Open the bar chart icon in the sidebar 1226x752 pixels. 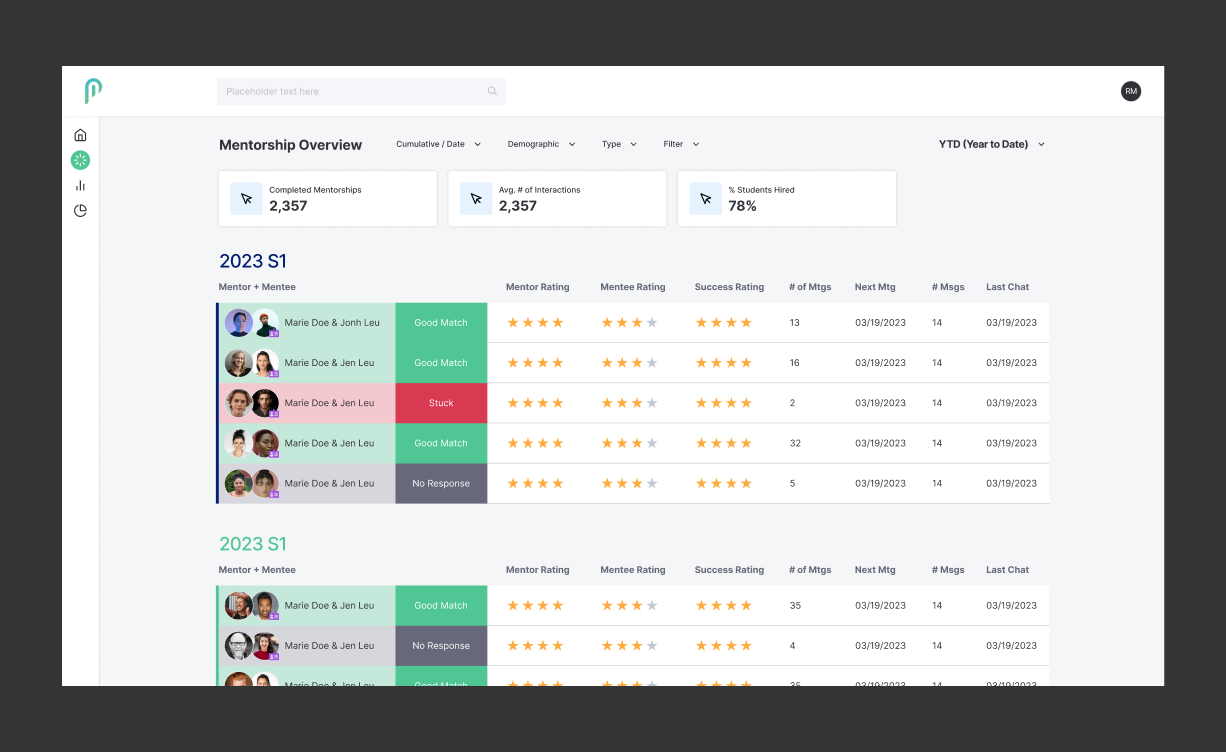80,185
